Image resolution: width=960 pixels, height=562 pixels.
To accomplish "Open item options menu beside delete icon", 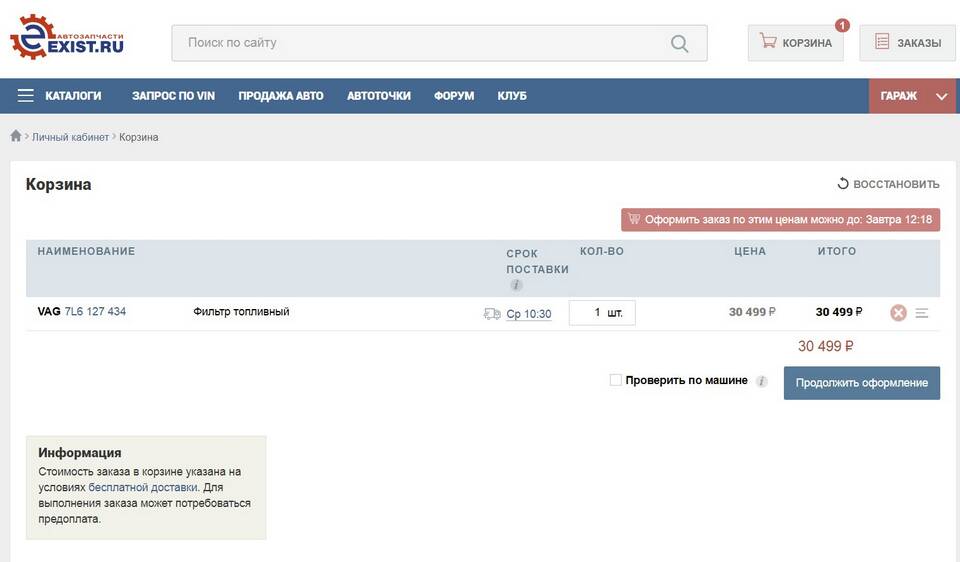I will click(x=922, y=313).
